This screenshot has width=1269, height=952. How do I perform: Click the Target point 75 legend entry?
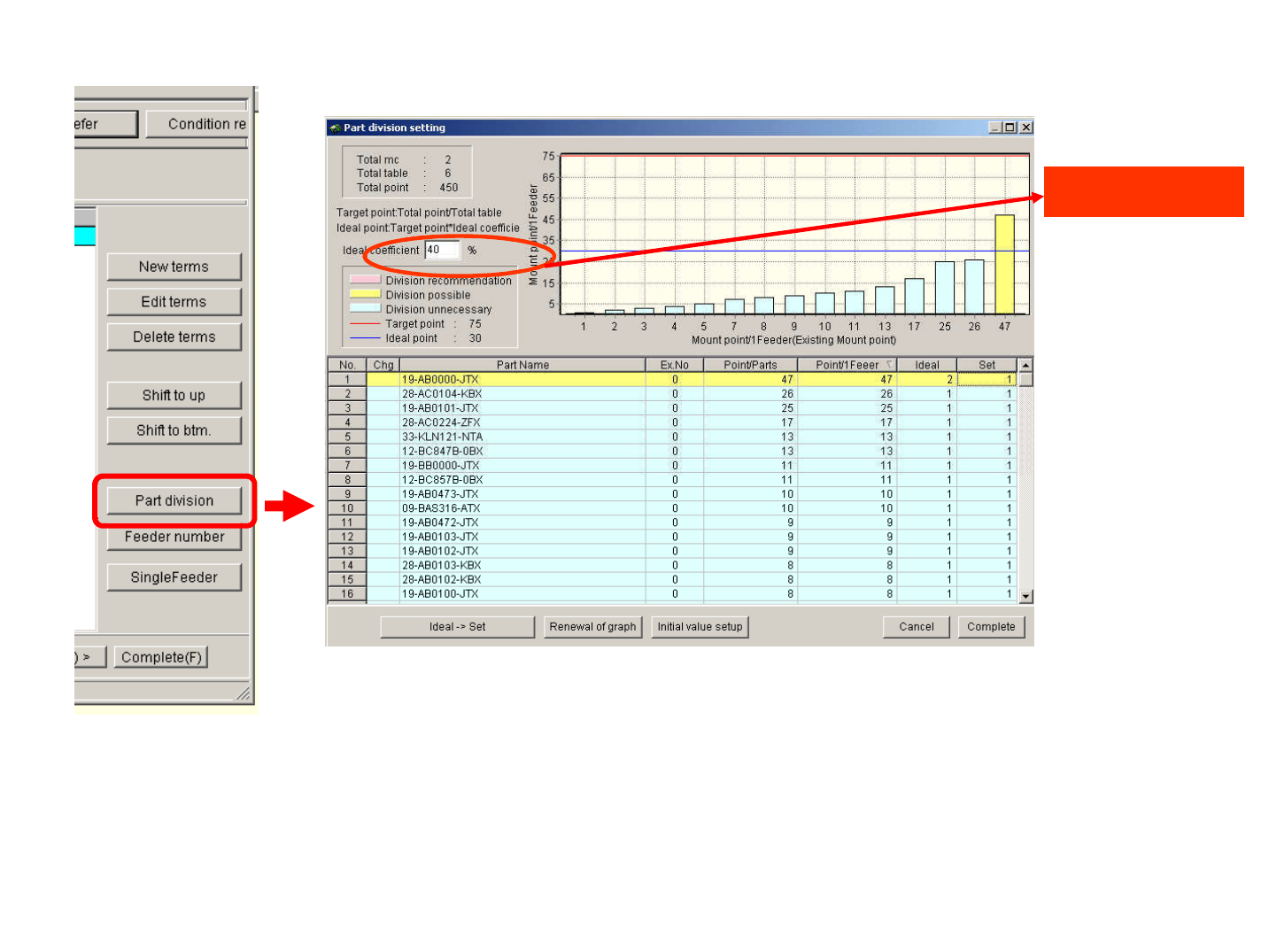click(x=416, y=324)
